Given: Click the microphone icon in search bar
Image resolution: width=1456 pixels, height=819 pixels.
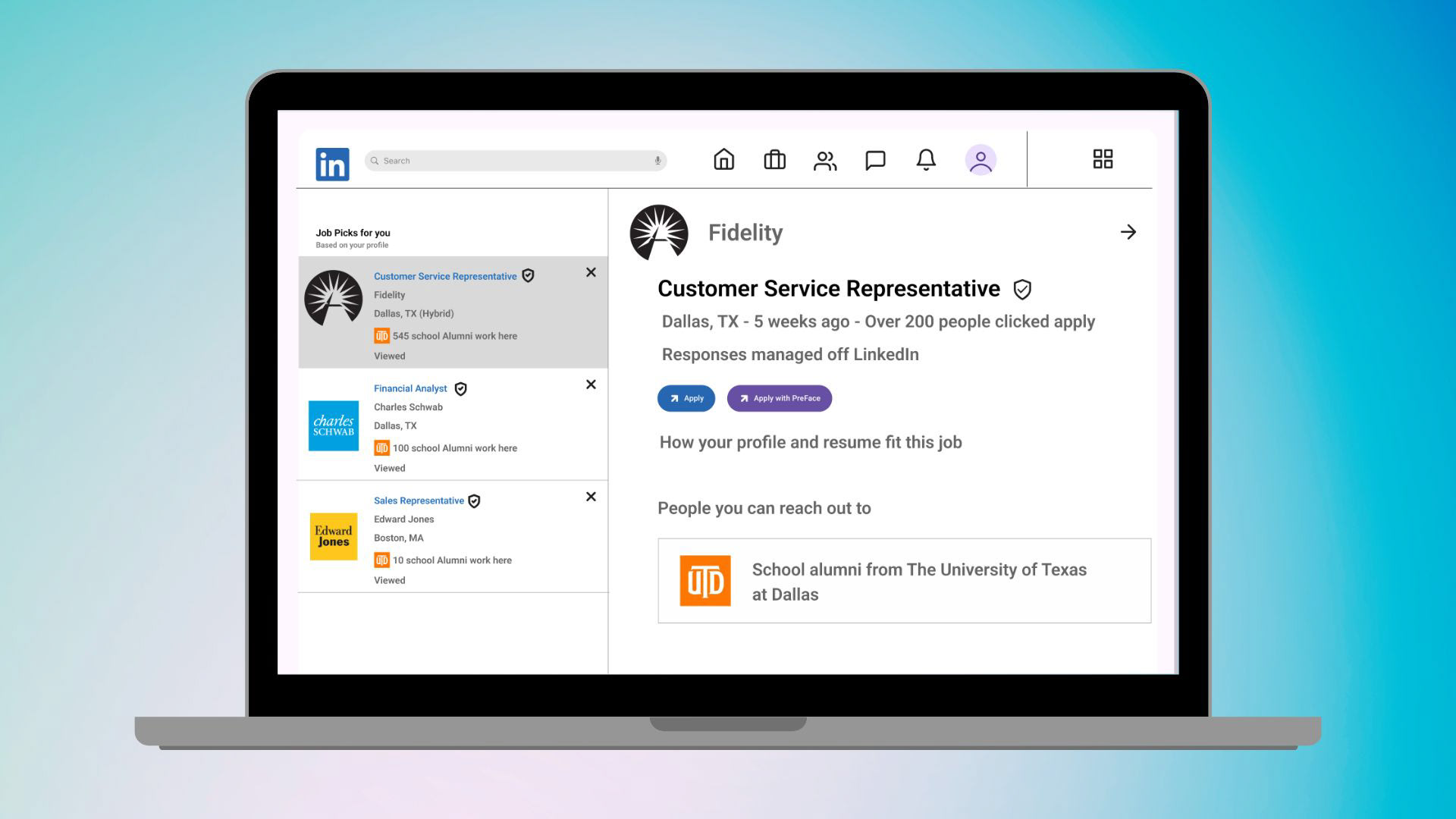Looking at the screenshot, I should 657,161.
